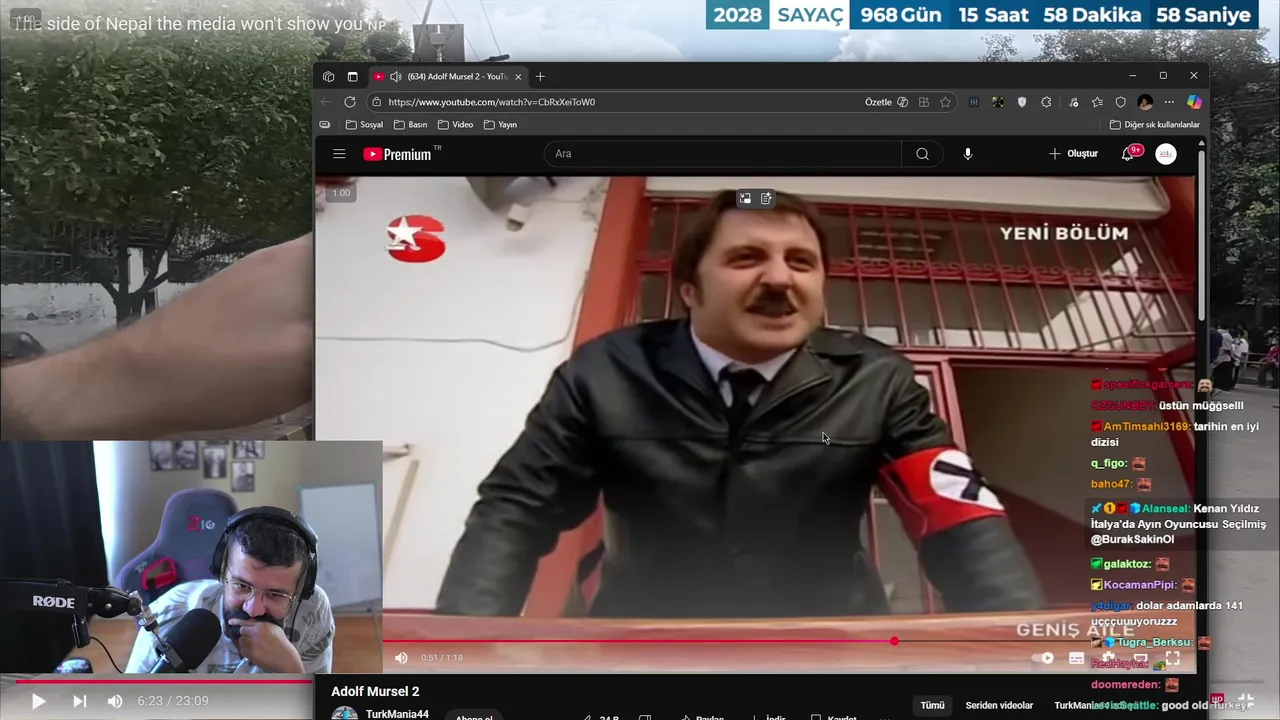Click the YouTube search magnifier button

coord(922,154)
